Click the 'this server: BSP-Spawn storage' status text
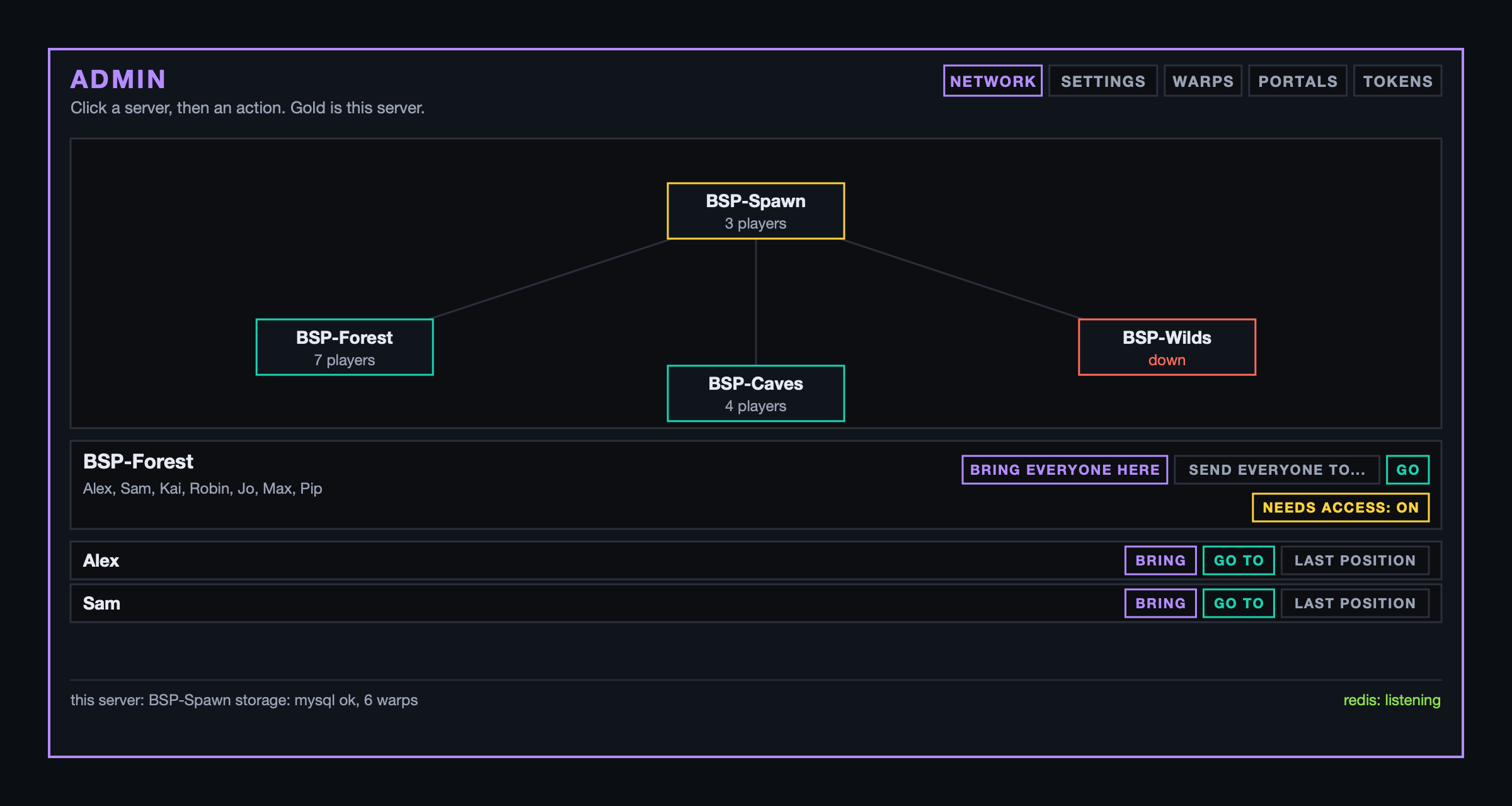This screenshot has width=1512, height=806. coord(244,700)
